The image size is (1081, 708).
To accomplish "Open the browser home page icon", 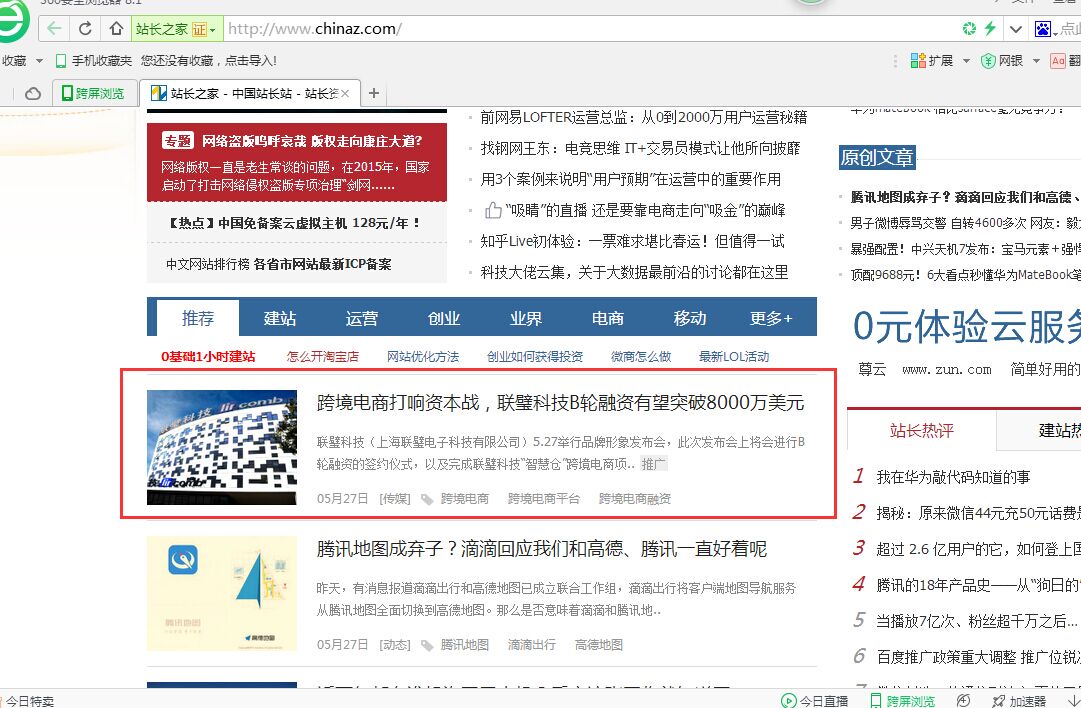I will pyautogui.click(x=116, y=29).
